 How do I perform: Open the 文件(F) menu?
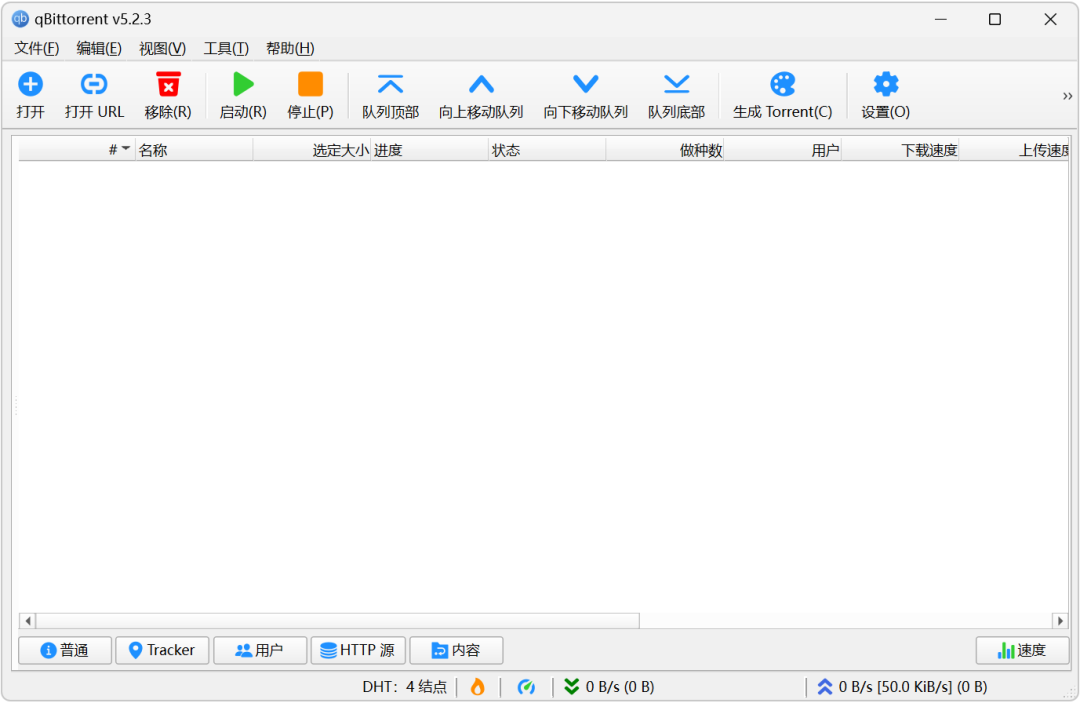pos(37,48)
